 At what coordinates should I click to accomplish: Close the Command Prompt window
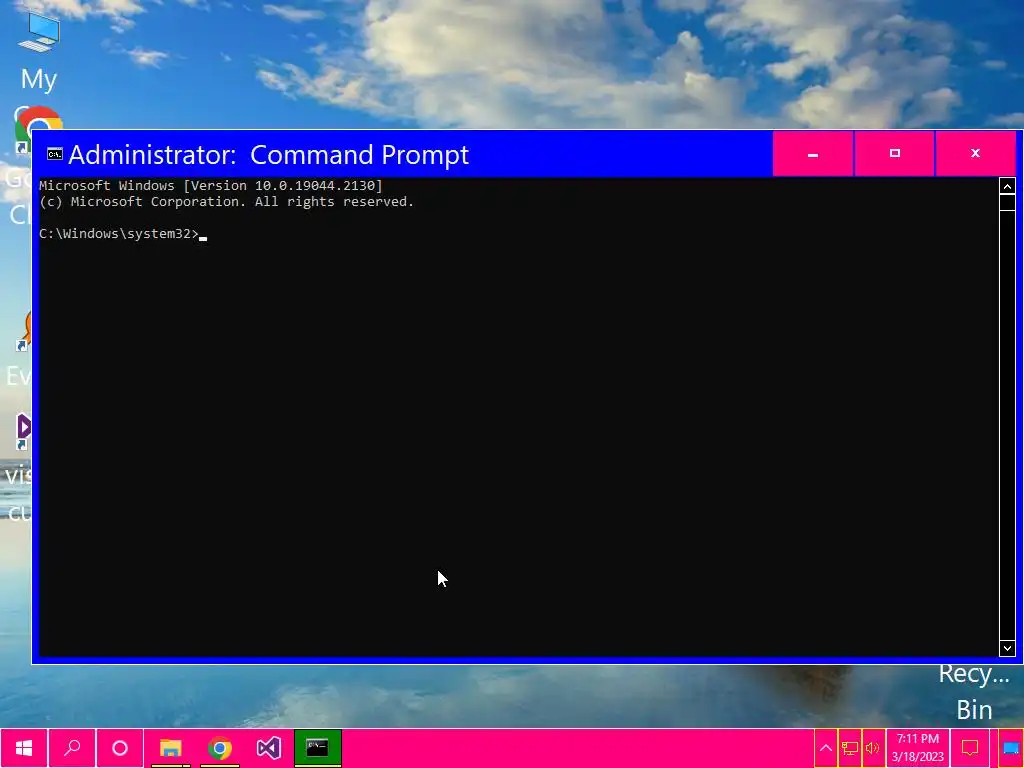[976, 154]
